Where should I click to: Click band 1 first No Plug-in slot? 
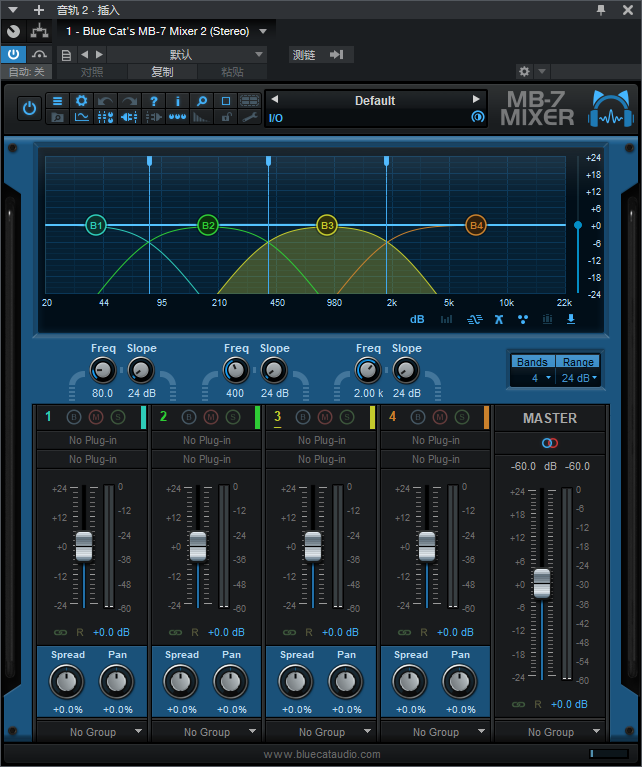point(92,440)
